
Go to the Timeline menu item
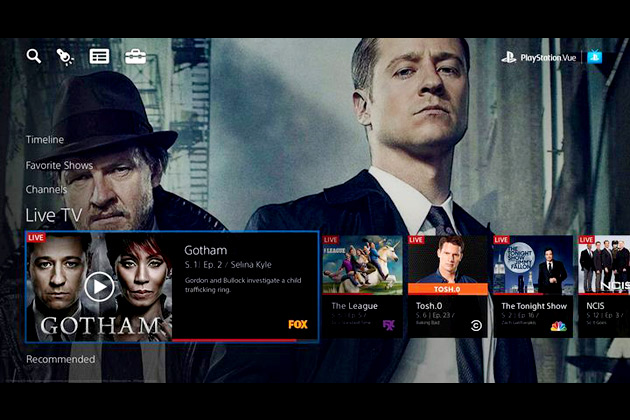[45, 140]
